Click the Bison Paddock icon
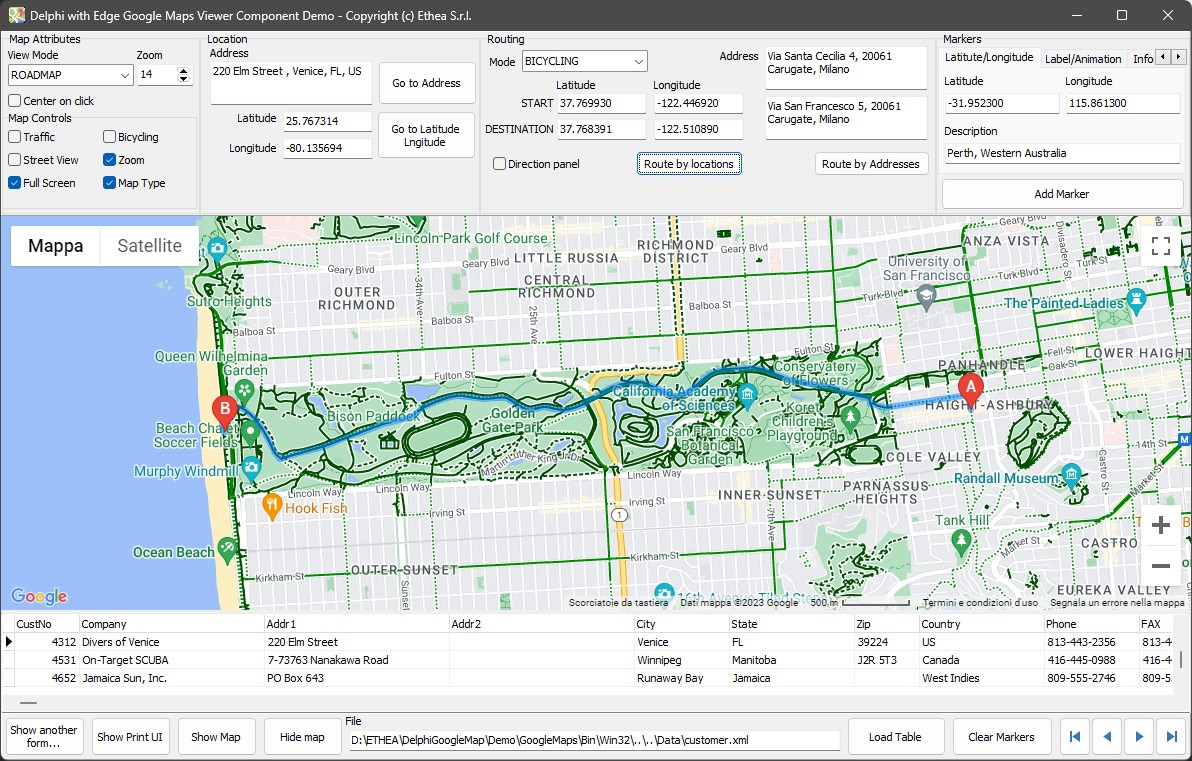Screen dimensions: 1192x761 (389, 440)
